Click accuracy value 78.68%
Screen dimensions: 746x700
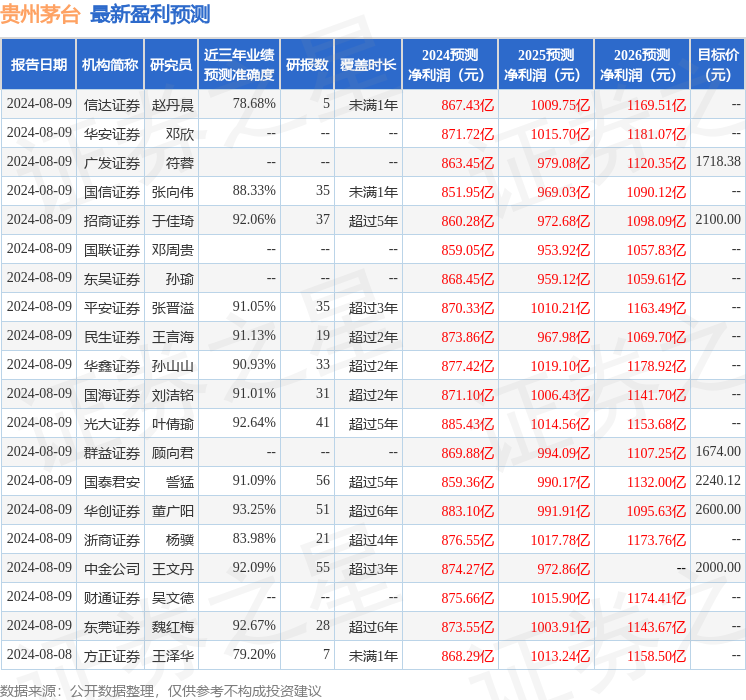[x=254, y=103]
